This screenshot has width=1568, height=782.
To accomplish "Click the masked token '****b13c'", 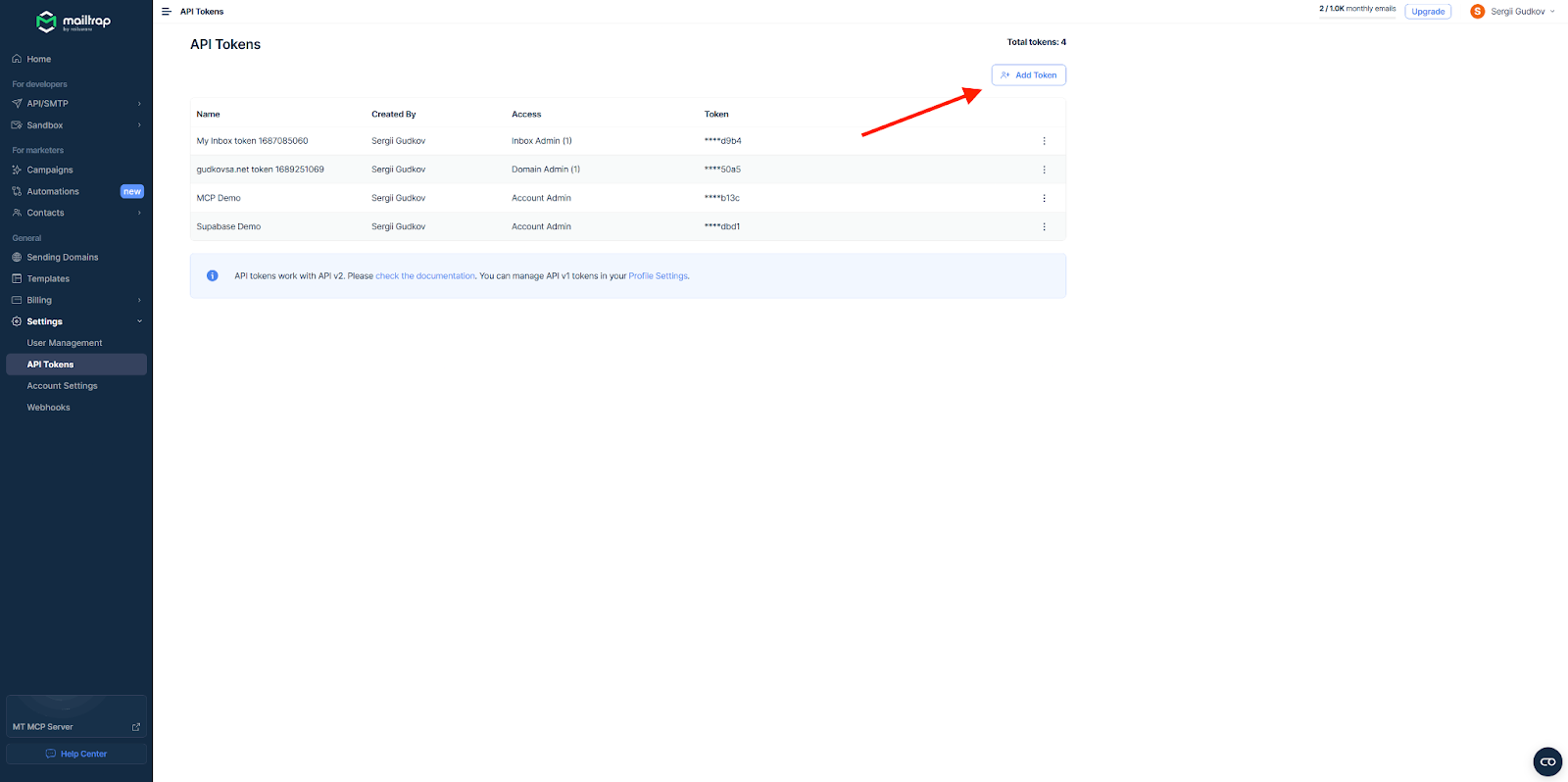I will tap(721, 198).
